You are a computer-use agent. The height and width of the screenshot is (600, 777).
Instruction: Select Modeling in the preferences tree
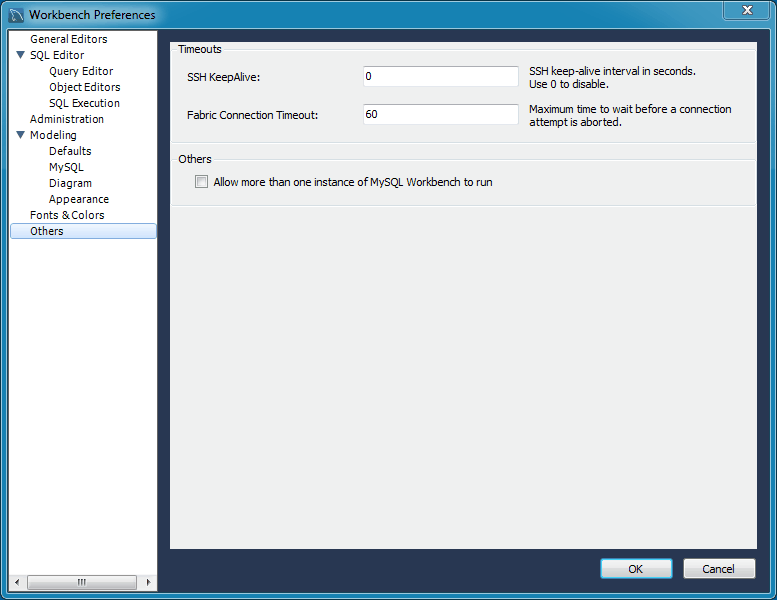(x=53, y=135)
